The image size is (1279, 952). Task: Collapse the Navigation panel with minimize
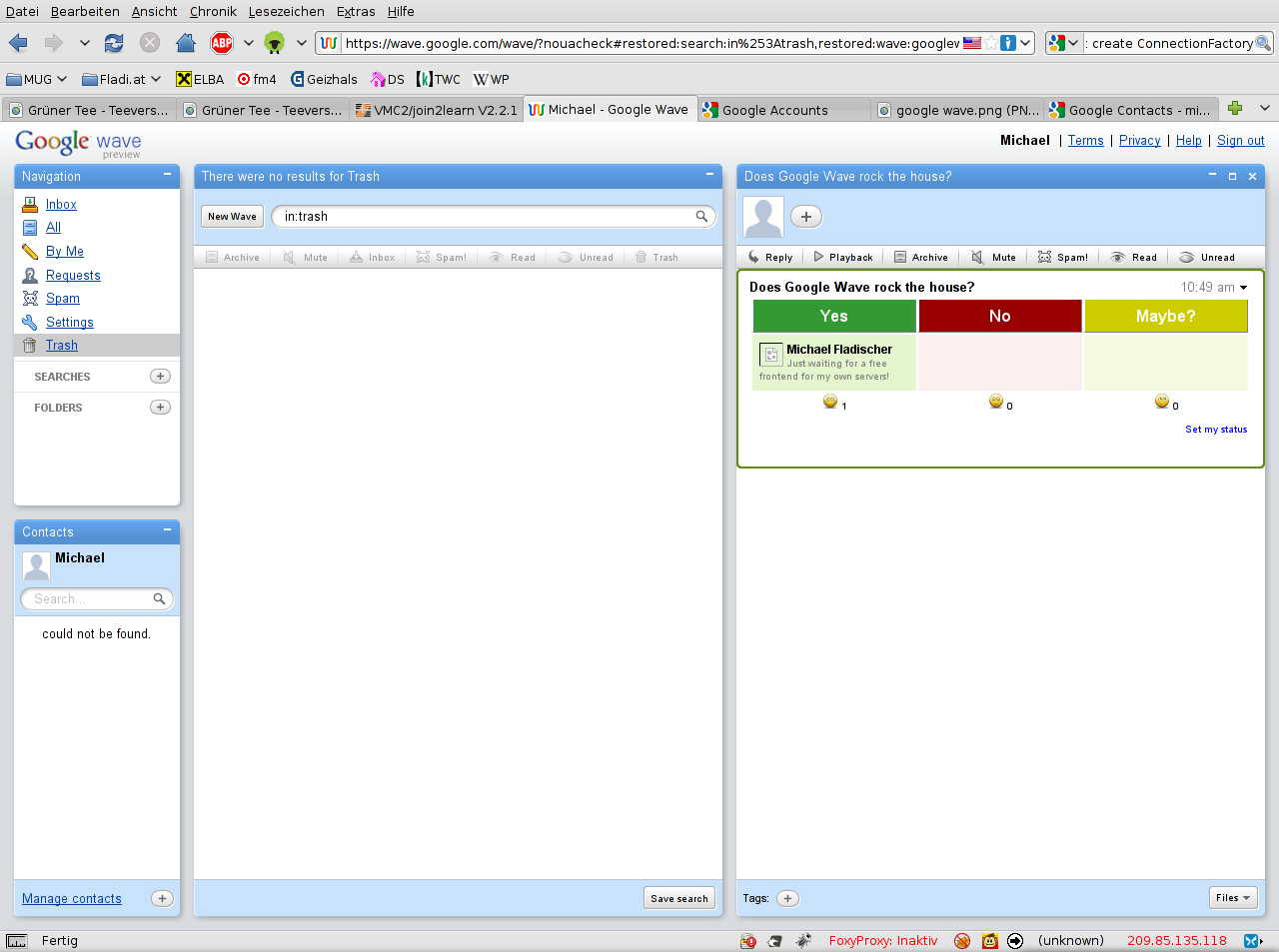coord(167,175)
